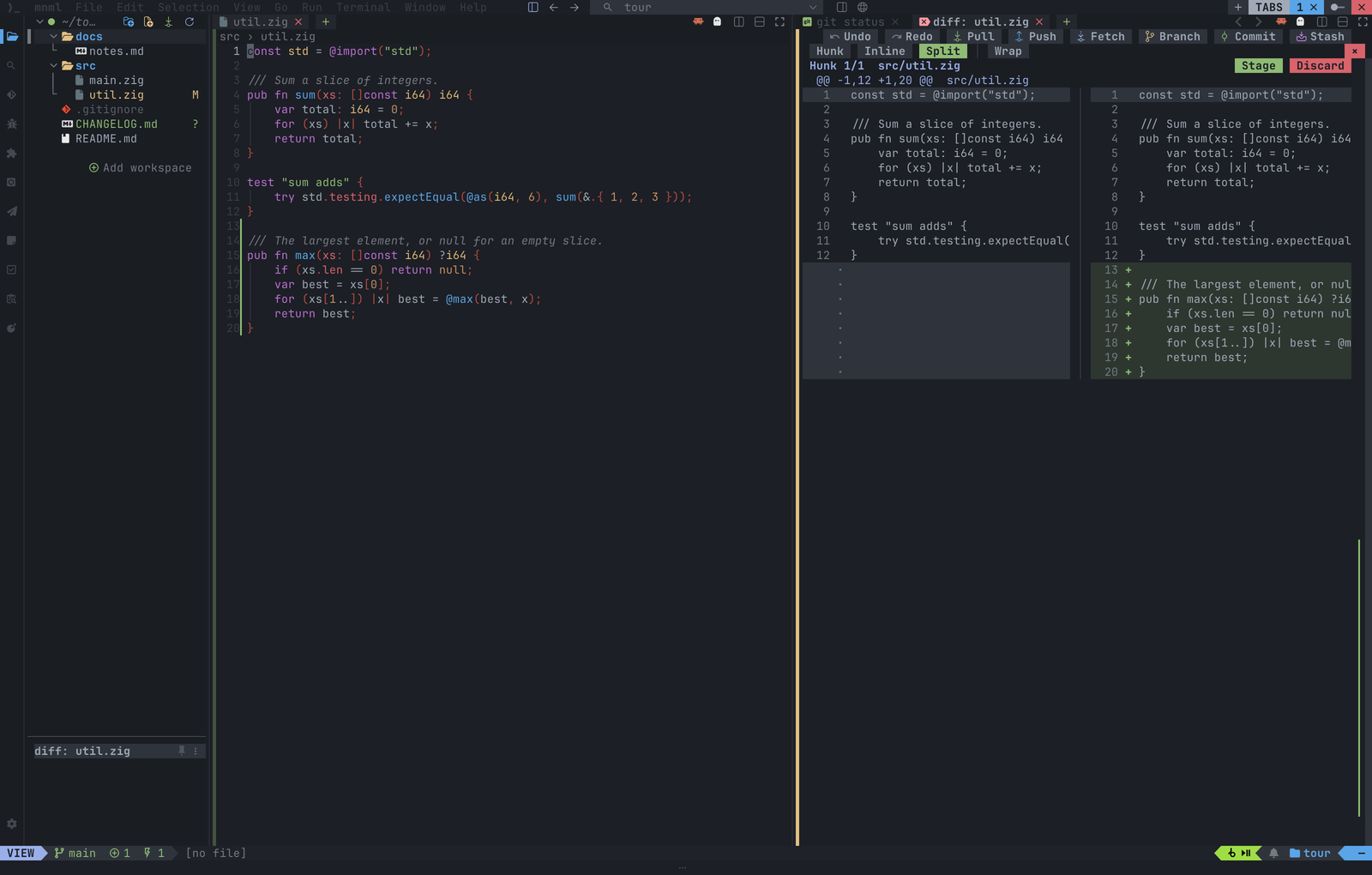Click the ghost icon in left editor pane
1372x875 pixels.
pos(718,21)
